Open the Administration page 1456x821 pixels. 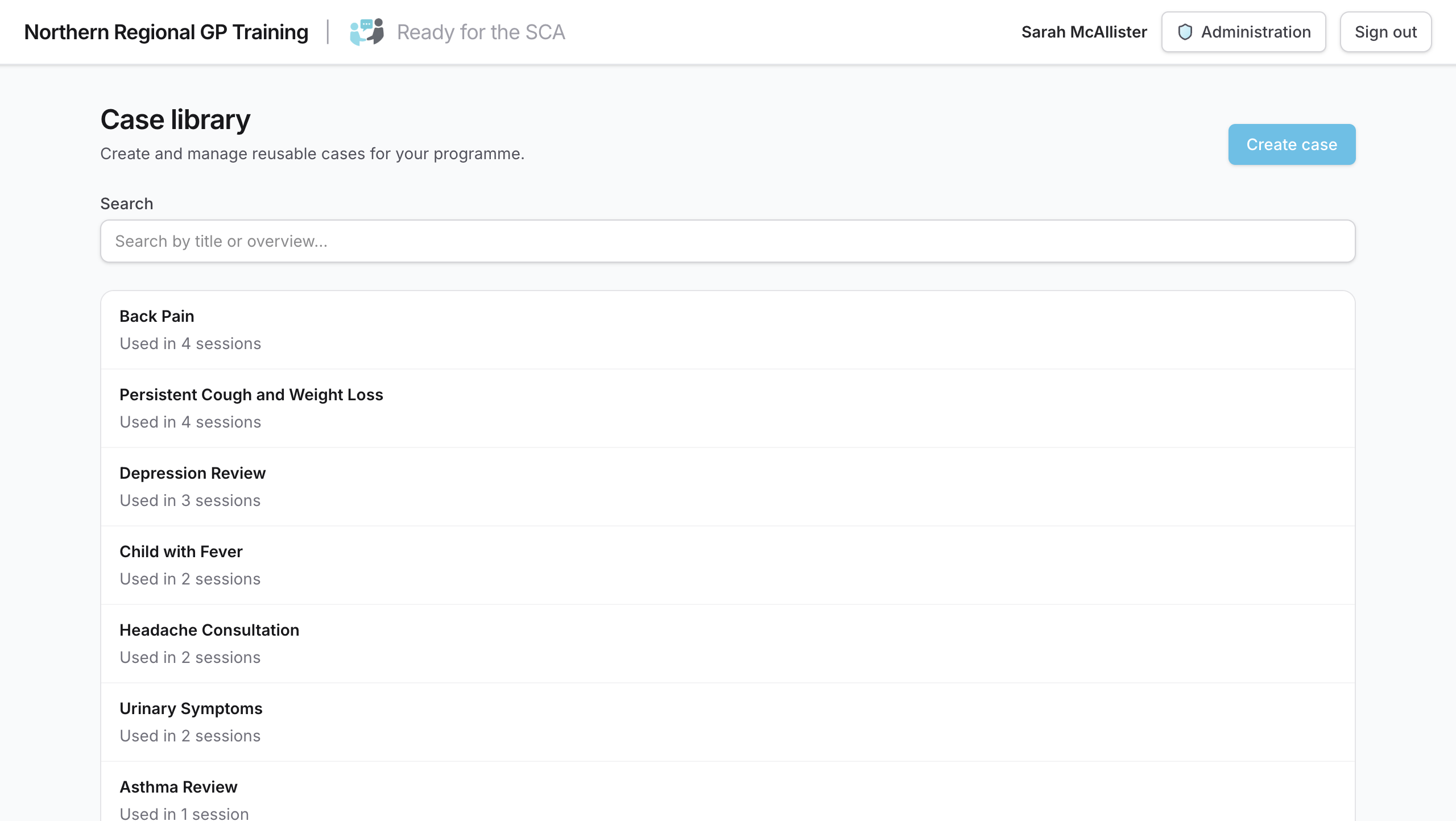point(1244,32)
